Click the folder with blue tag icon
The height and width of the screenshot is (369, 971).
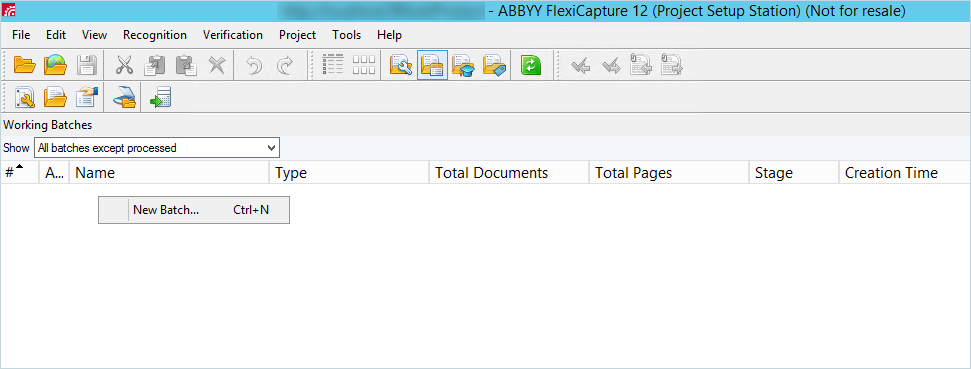[495, 65]
